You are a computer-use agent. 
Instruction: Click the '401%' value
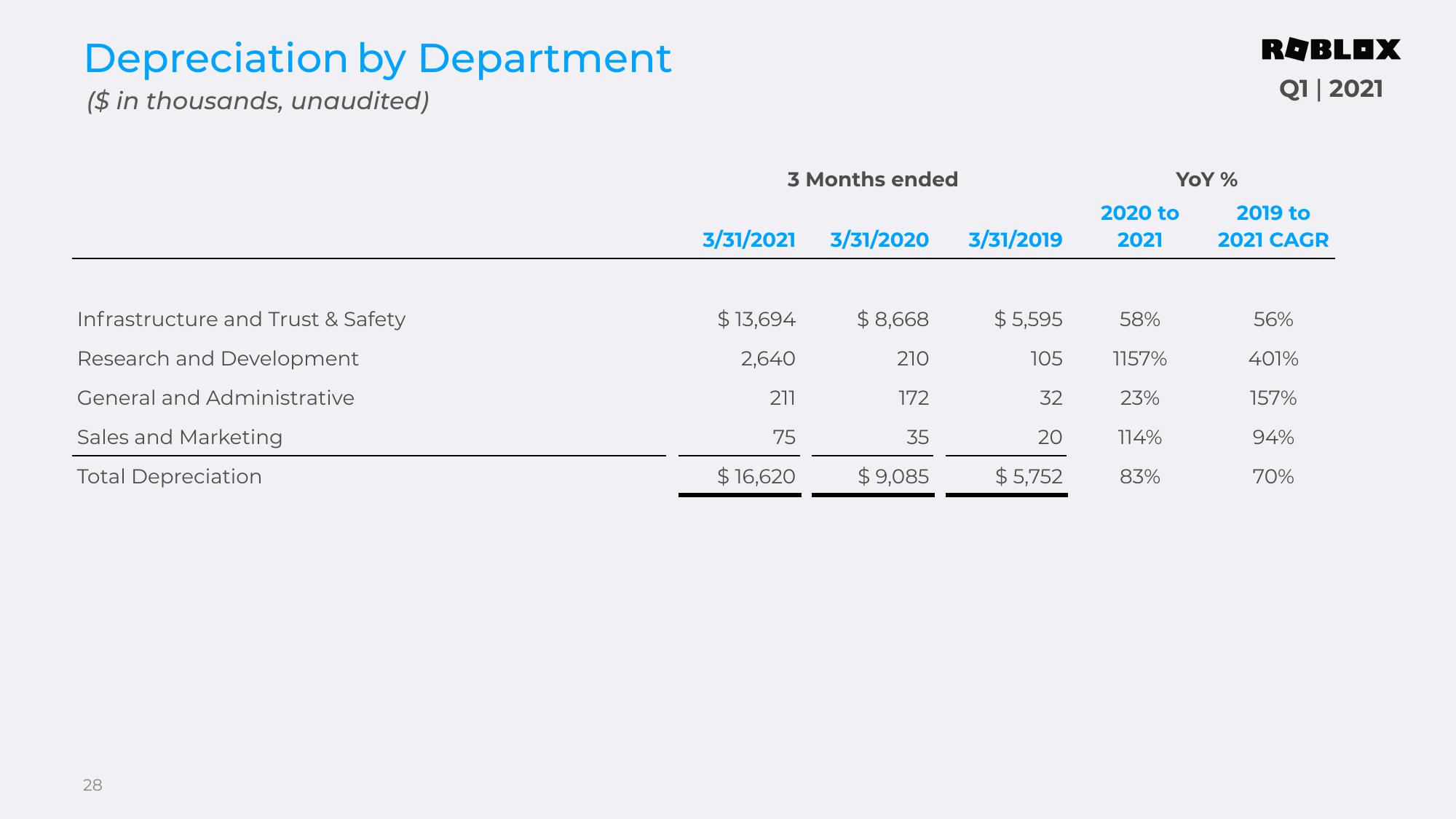tap(1273, 358)
